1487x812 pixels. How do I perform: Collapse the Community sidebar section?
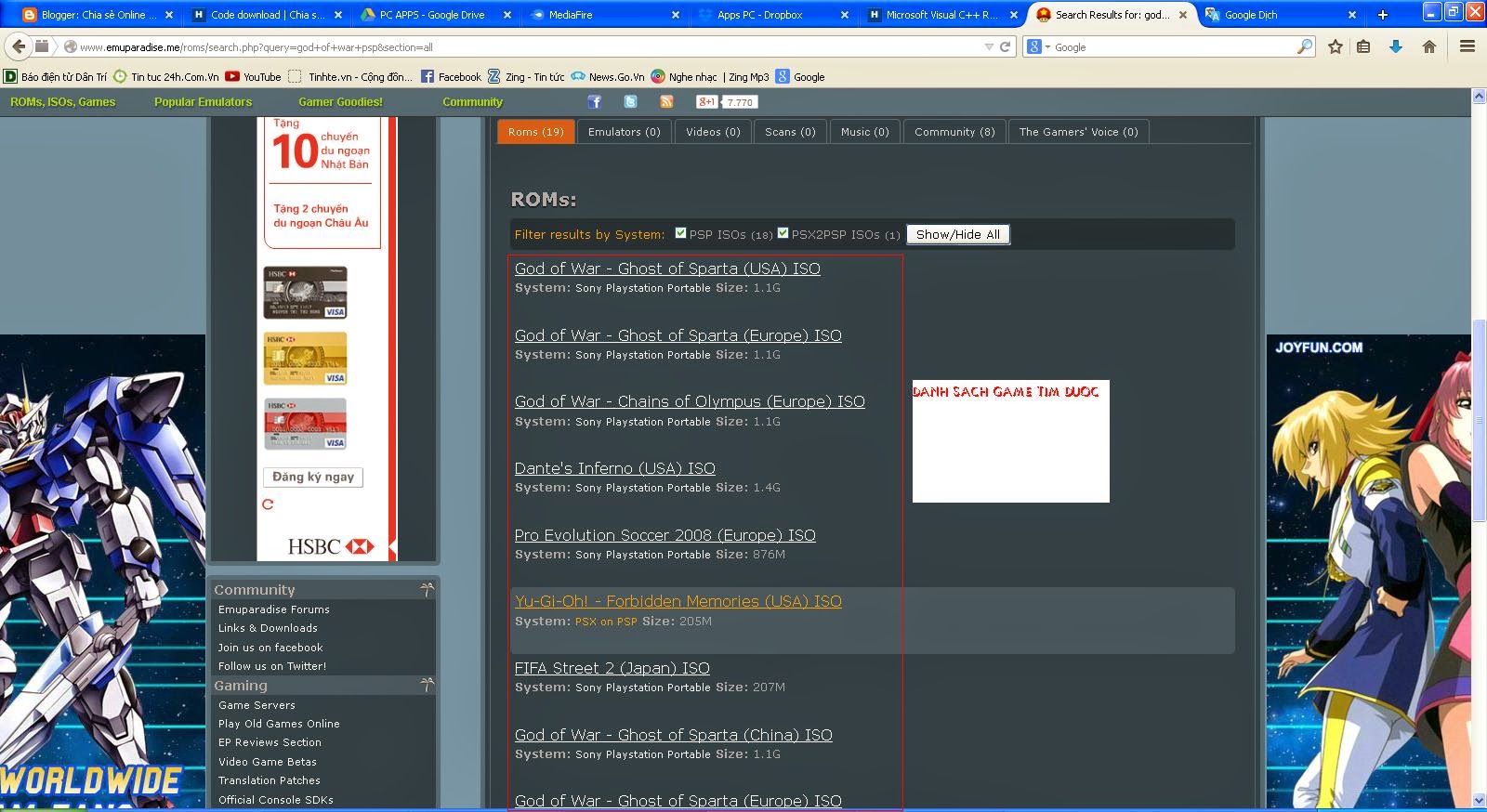click(x=427, y=589)
